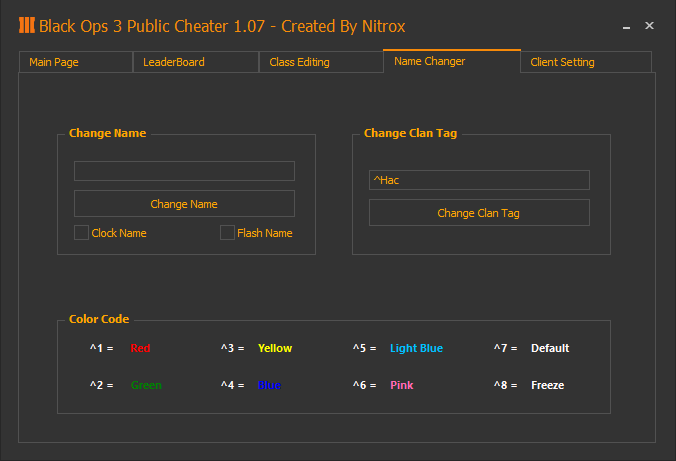Click the "^5 =" code text
This screenshot has height=461, width=676.
coord(365,348)
